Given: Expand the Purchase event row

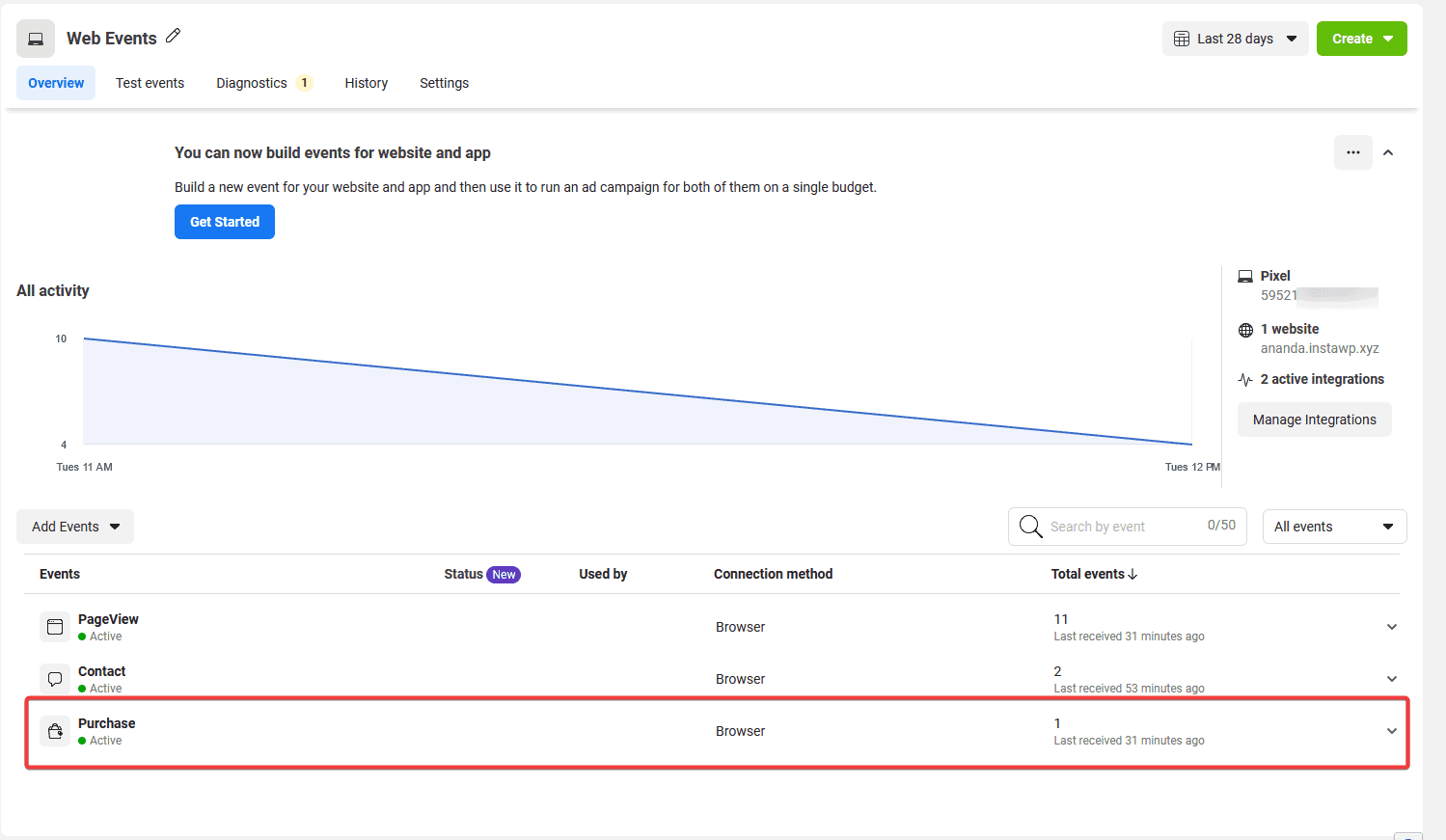Looking at the screenshot, I should tap(1391, 731).
